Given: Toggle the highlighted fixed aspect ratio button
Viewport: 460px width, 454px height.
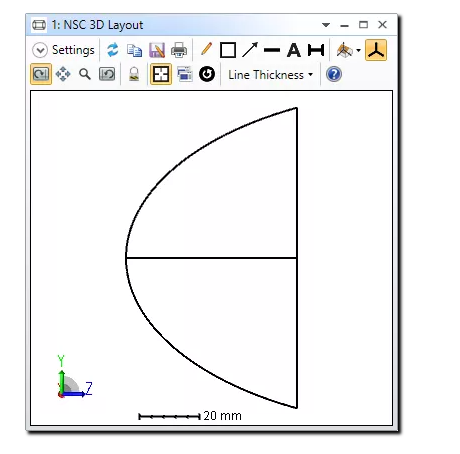Looking at the screenshot, I should click(161, 74).
